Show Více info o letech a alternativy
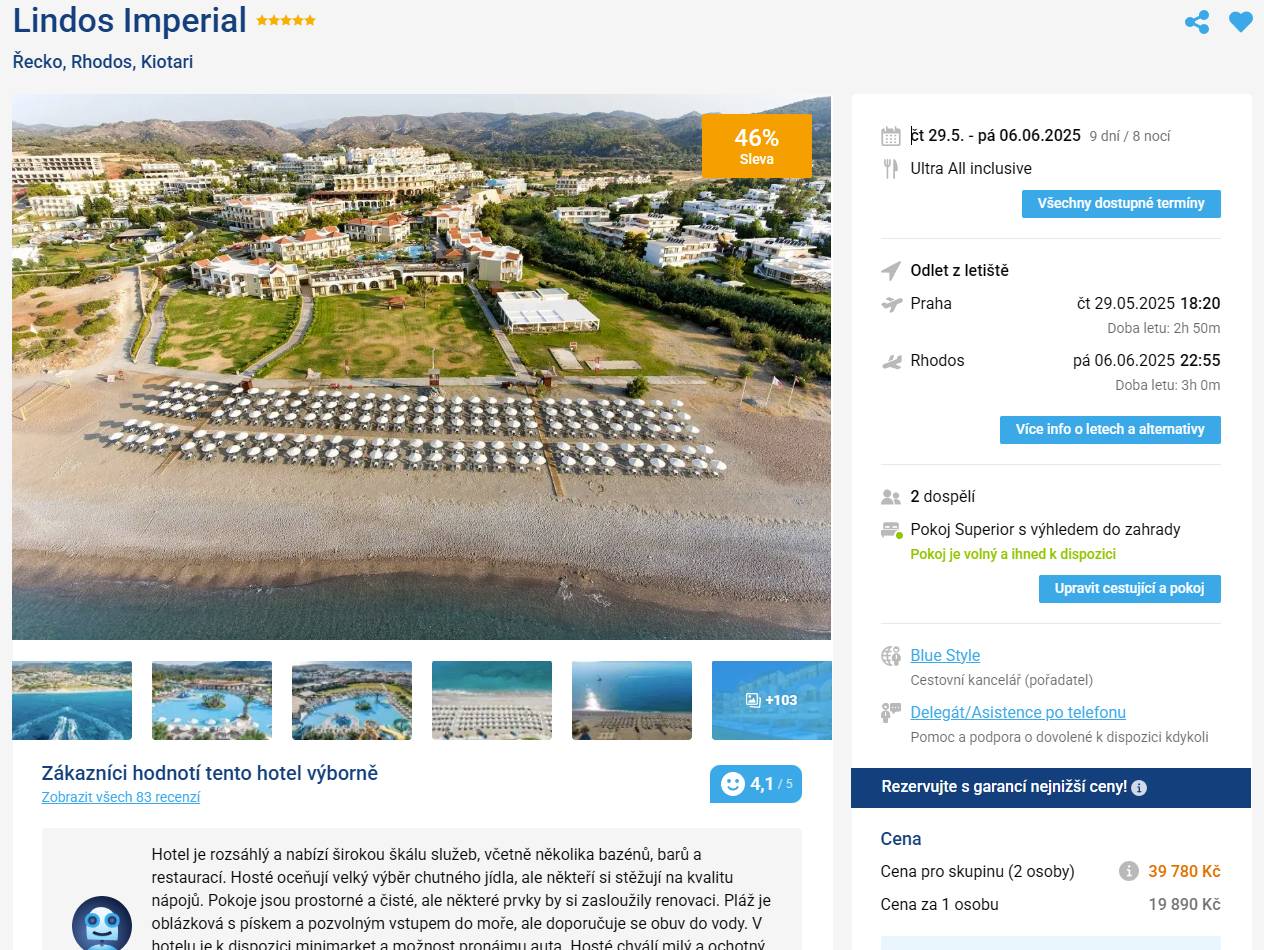Viewport: 1264px width, 950px height. 1110,430
